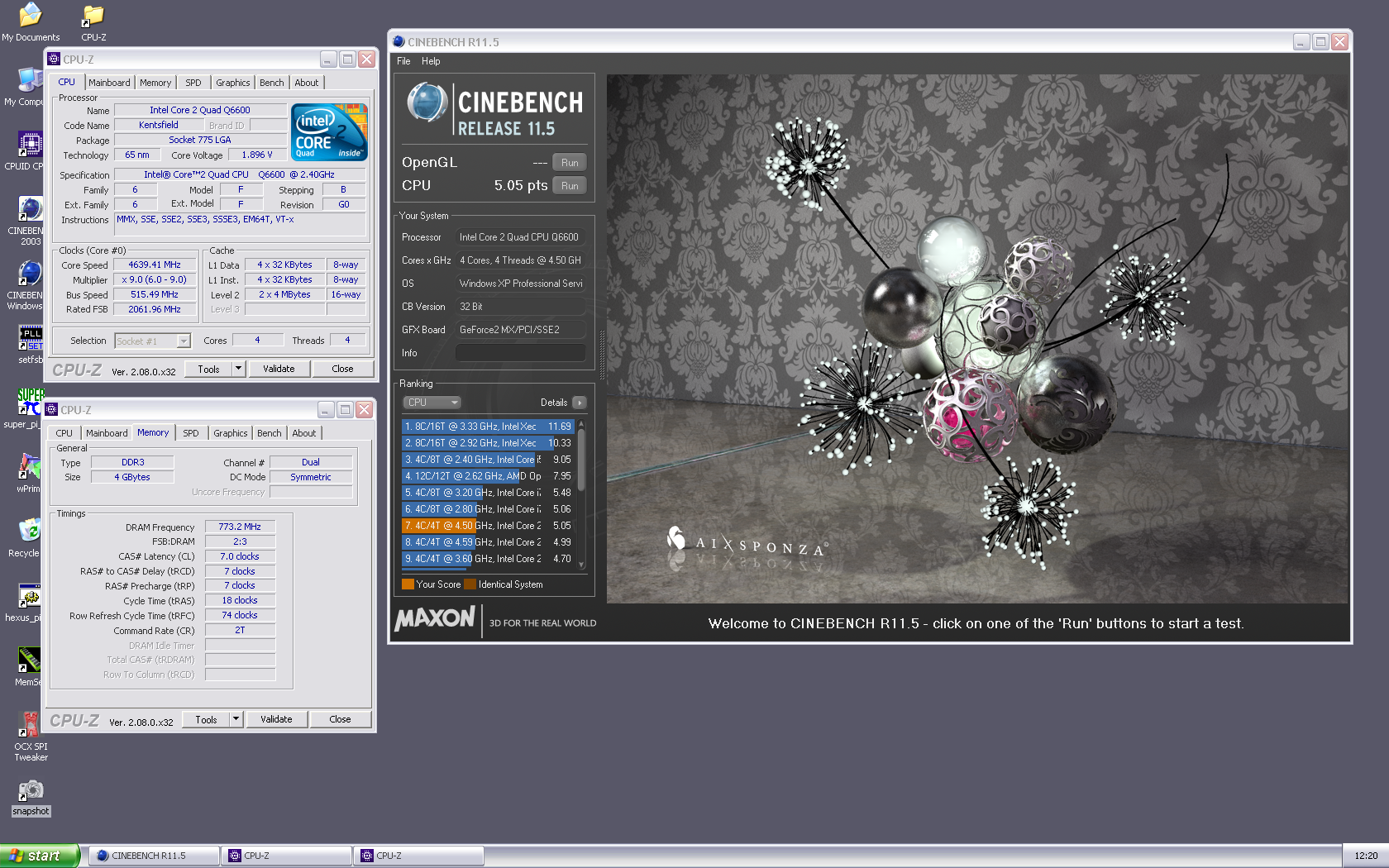Image resolution: width=1389 pixels, height=868 pixels.
Task: Launch the OCX SPI Tweaker shortcut
Action: [x=31, y=736]
